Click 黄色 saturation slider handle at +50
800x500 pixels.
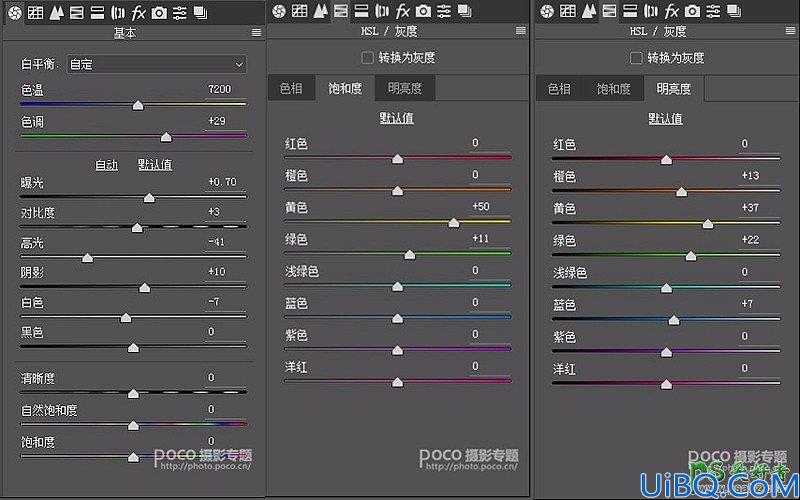point(454,223)
